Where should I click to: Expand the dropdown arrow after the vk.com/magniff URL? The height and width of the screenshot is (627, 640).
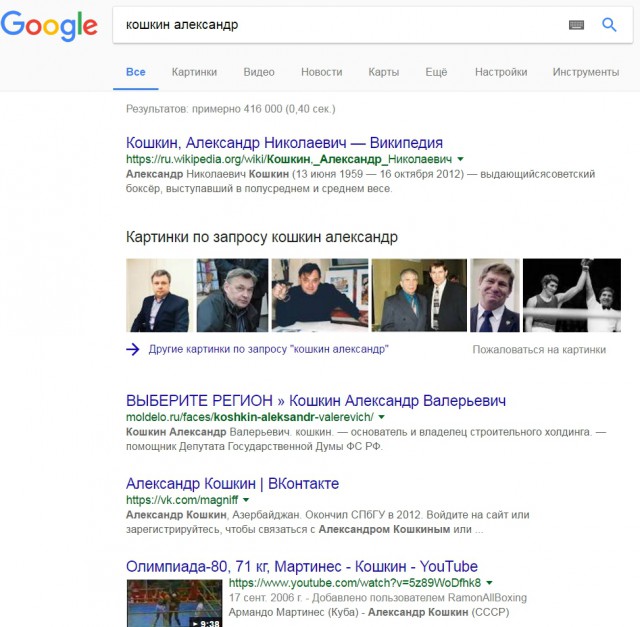click(x=246, y=500)
